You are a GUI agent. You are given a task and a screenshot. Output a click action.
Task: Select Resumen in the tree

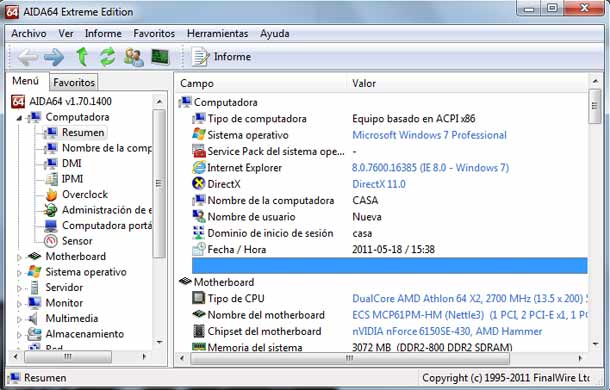pyautogui.click(x=83, y=132)
